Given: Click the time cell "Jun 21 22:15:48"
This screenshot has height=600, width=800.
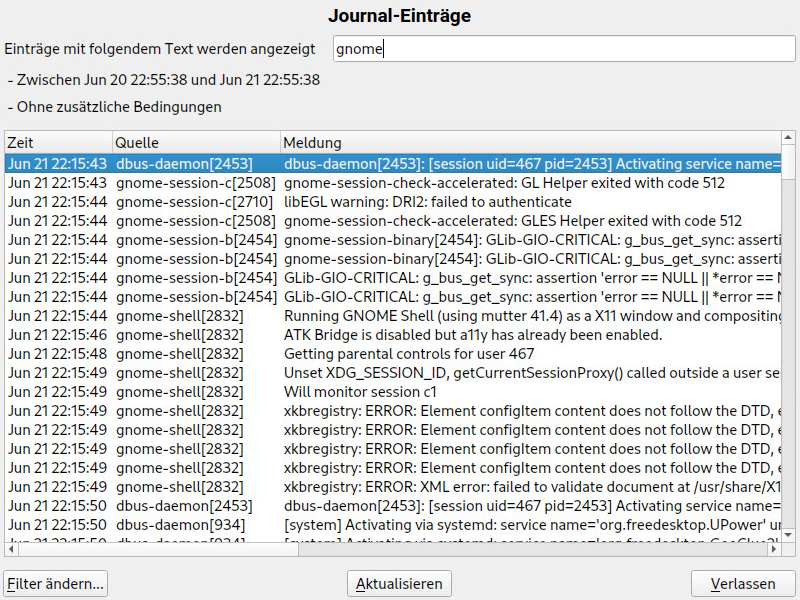Looking at the screenshot, I should click(57, 354).
